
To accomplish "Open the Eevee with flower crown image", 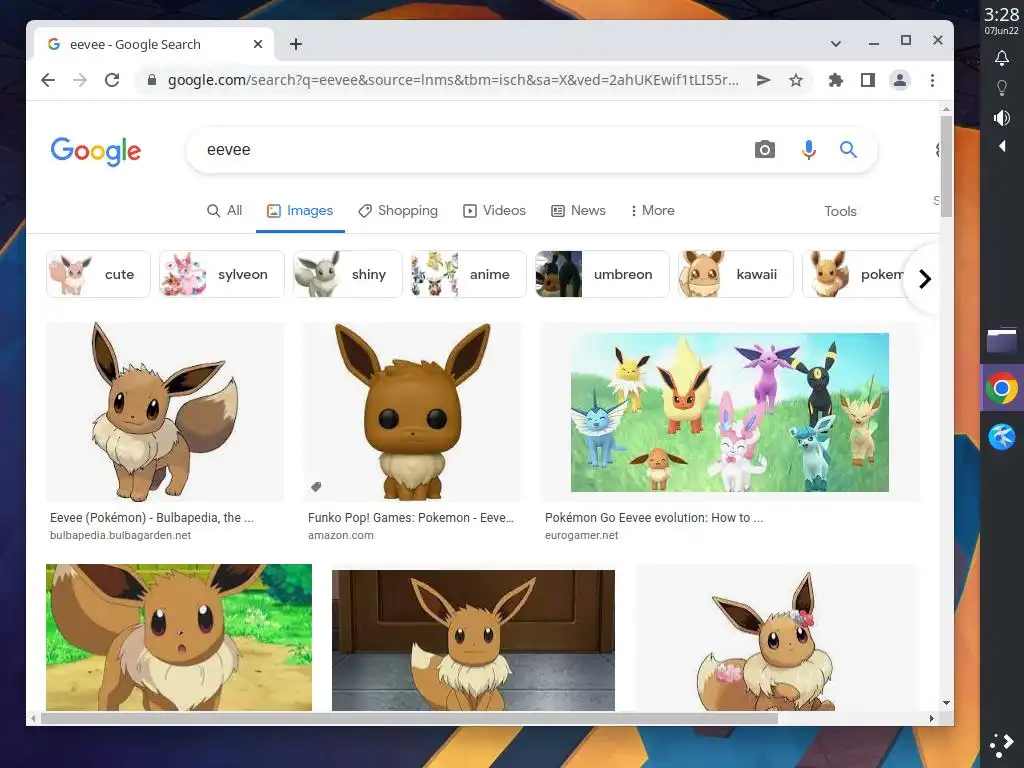I will [x=777, y=637].
